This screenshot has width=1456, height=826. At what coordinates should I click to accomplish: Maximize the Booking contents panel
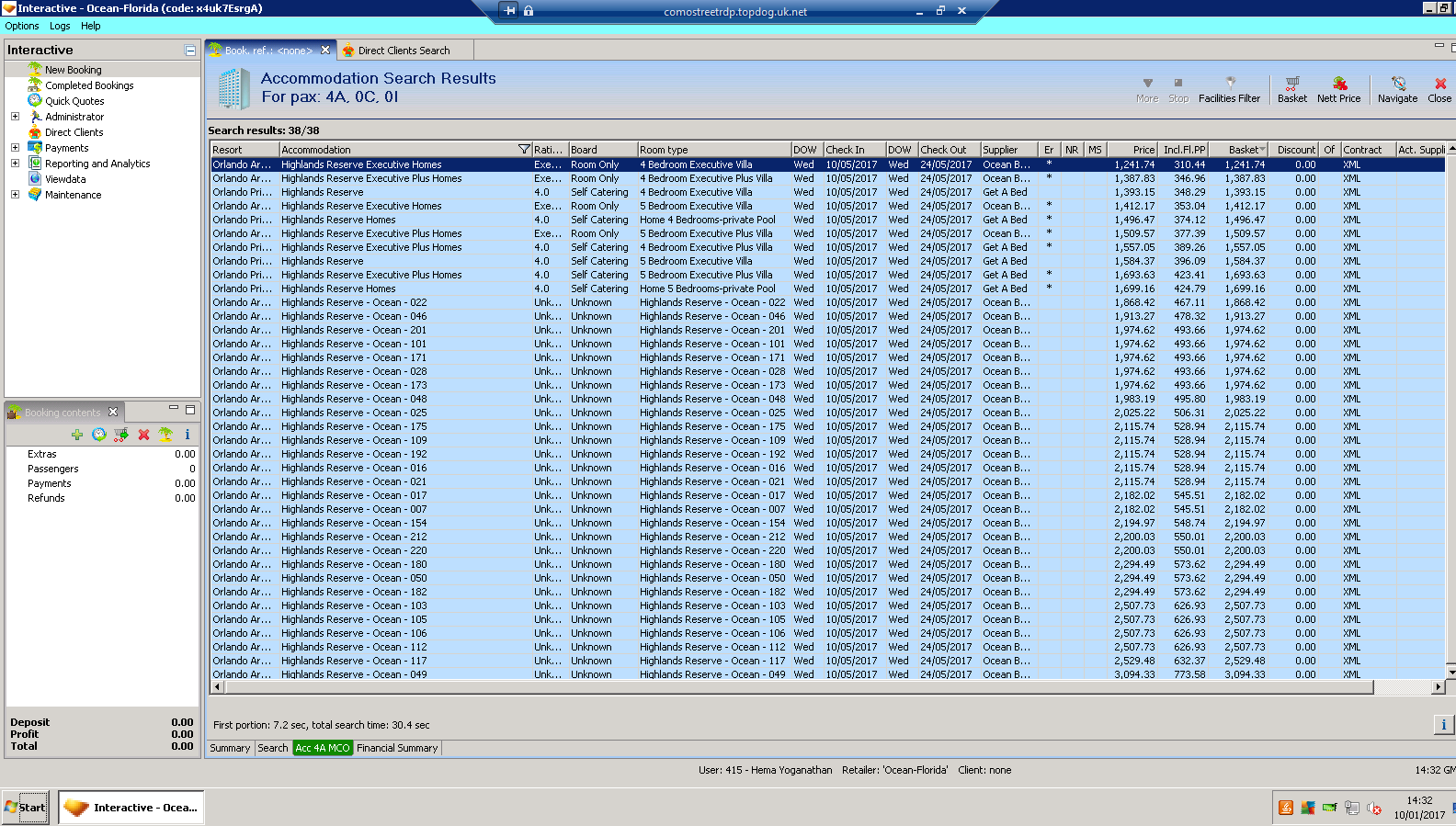(x=190, y=410)
